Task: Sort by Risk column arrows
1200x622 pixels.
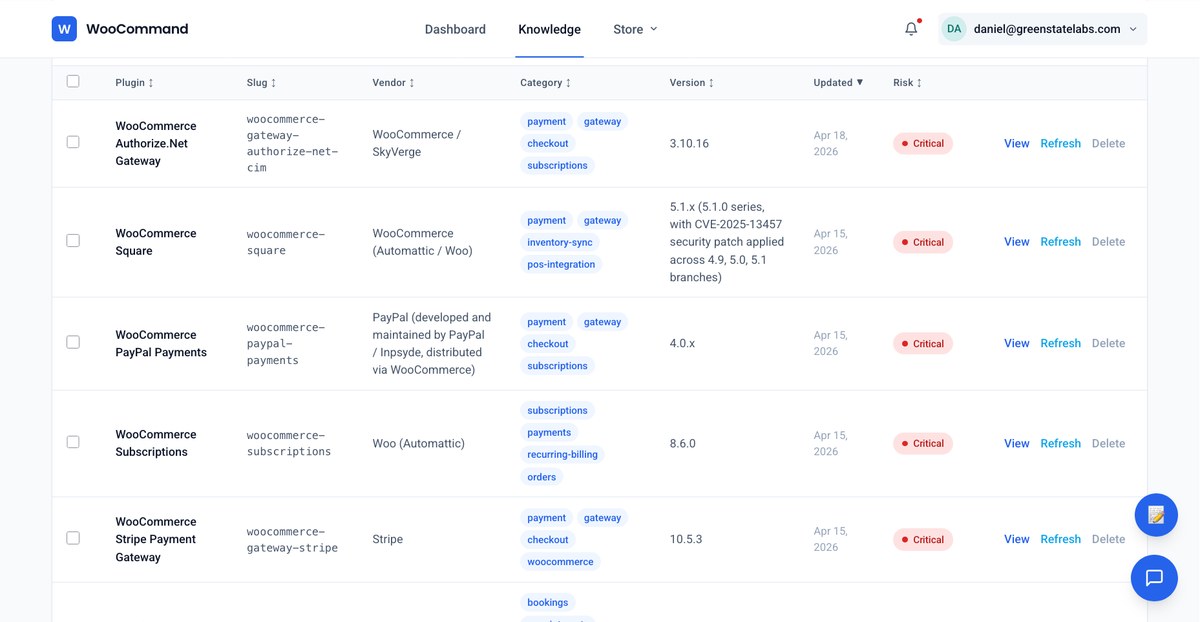Action: tap(919, 83)
